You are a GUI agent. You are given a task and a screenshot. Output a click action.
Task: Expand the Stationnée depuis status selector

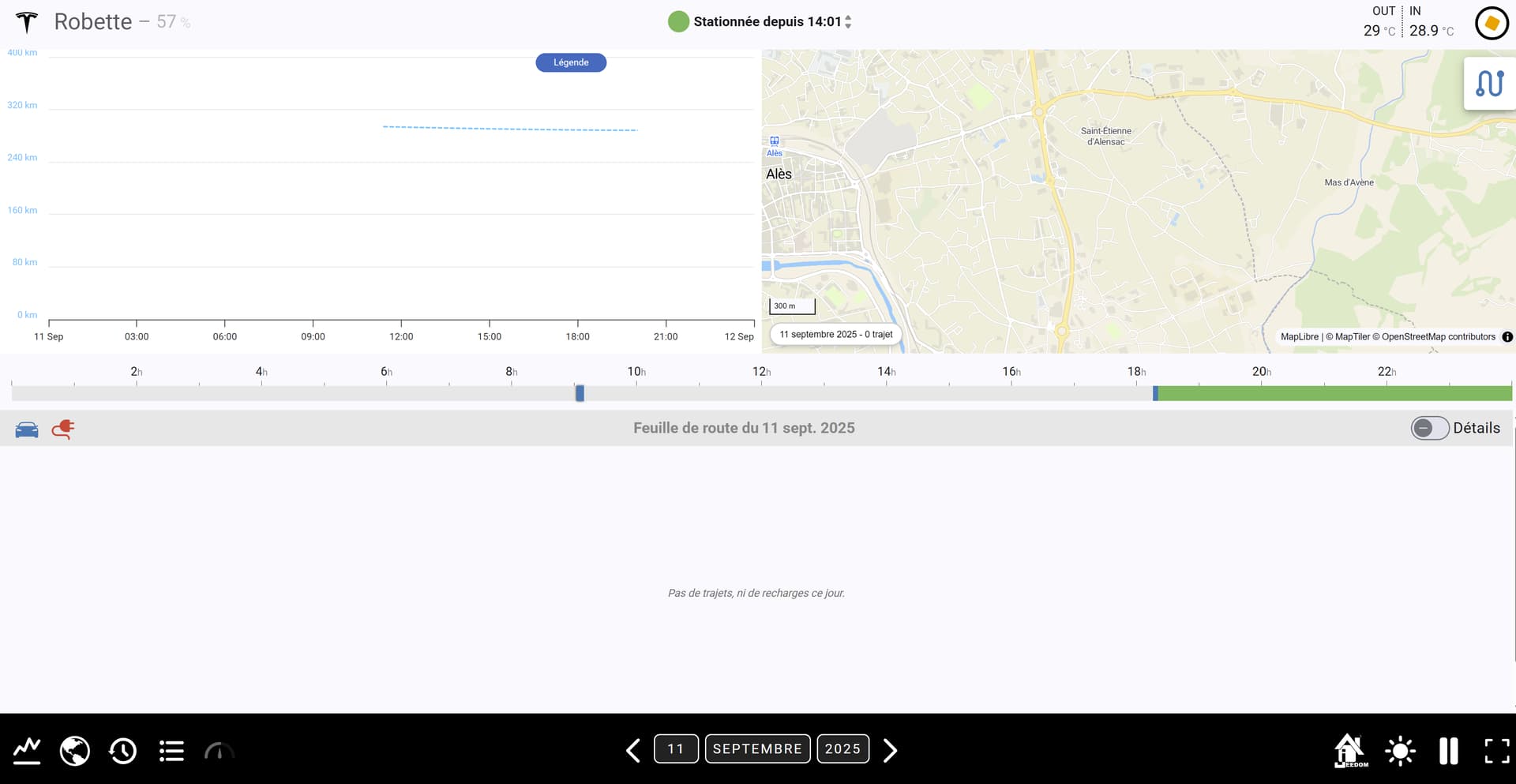[848, 22]
